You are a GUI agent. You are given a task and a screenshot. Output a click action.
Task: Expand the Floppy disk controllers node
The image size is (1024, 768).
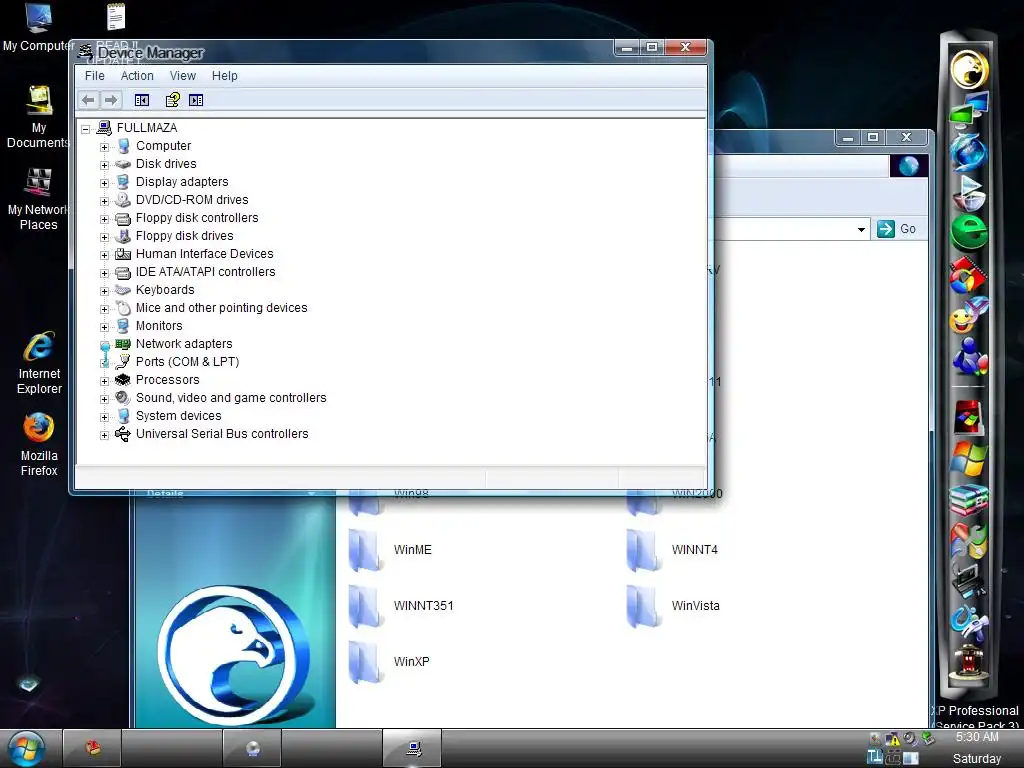tap(104, 219)
